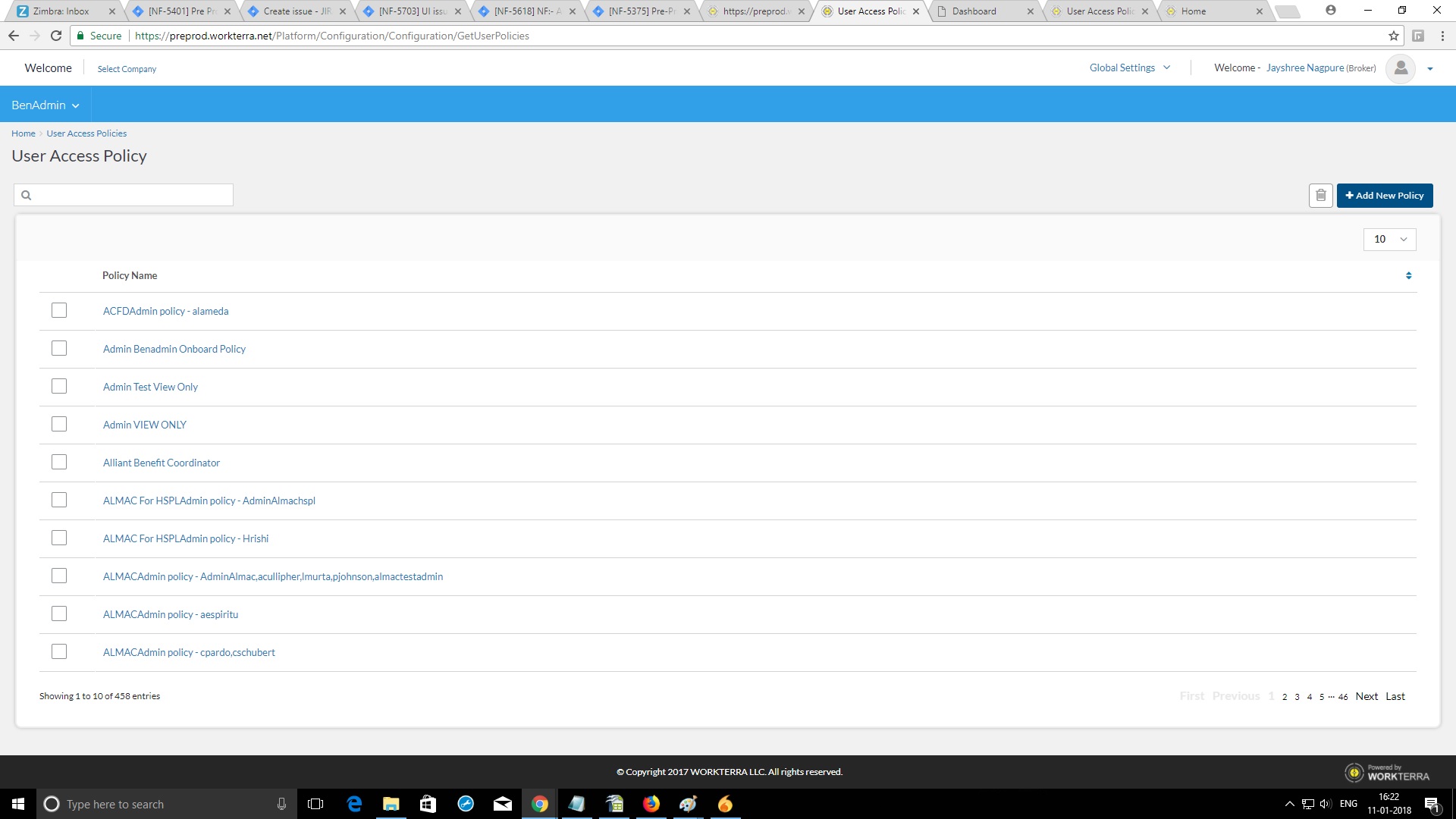Click magnifier icon in search box

tap(27, 196)
